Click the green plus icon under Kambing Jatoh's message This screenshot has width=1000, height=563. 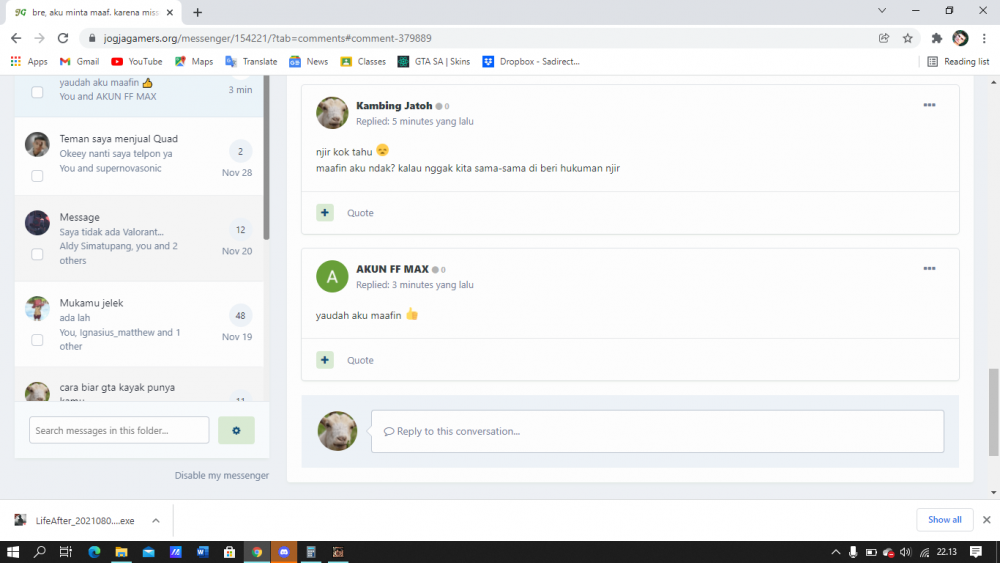point(325,213)
